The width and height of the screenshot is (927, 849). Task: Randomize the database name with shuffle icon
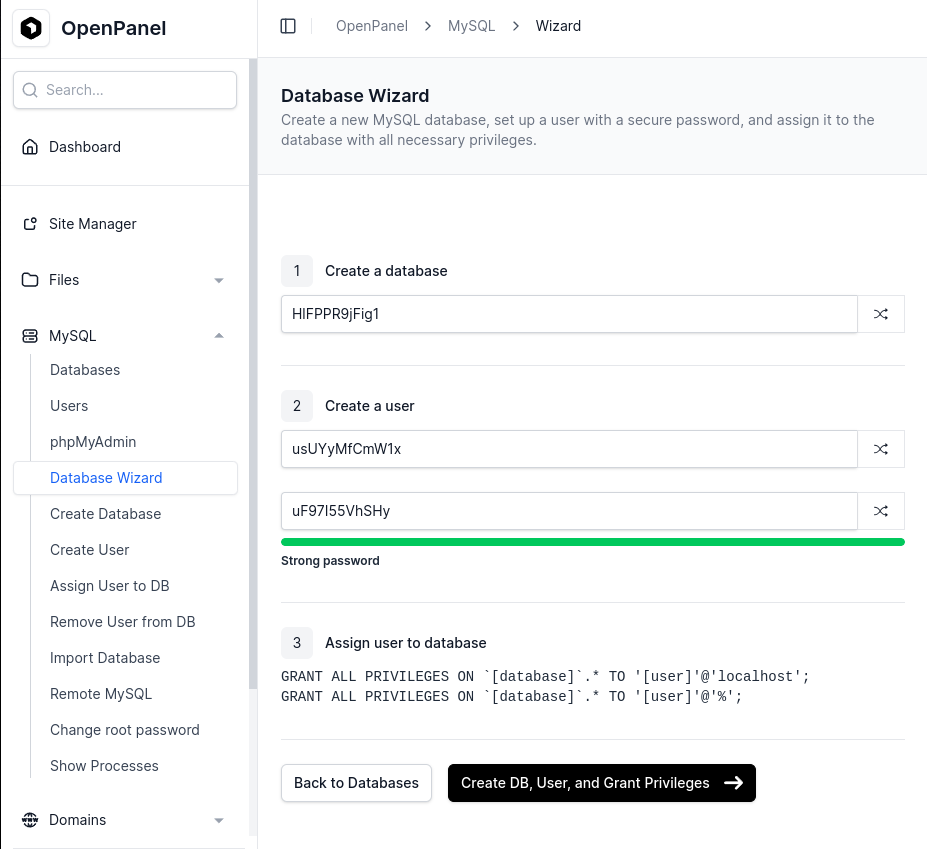pyautogui.click(x=881, y=314)
